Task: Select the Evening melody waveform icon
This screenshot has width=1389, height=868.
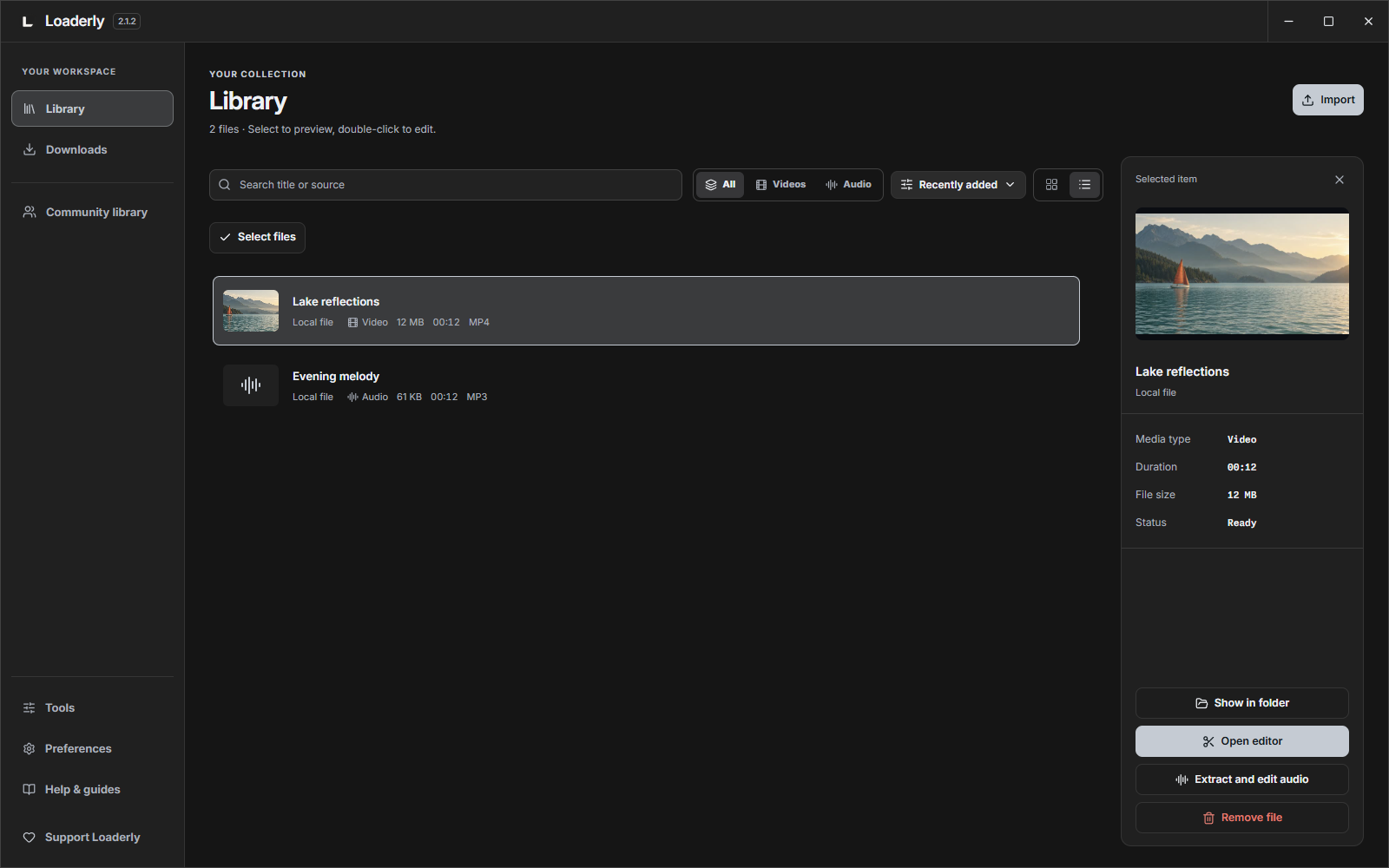Action: [251, 385]
